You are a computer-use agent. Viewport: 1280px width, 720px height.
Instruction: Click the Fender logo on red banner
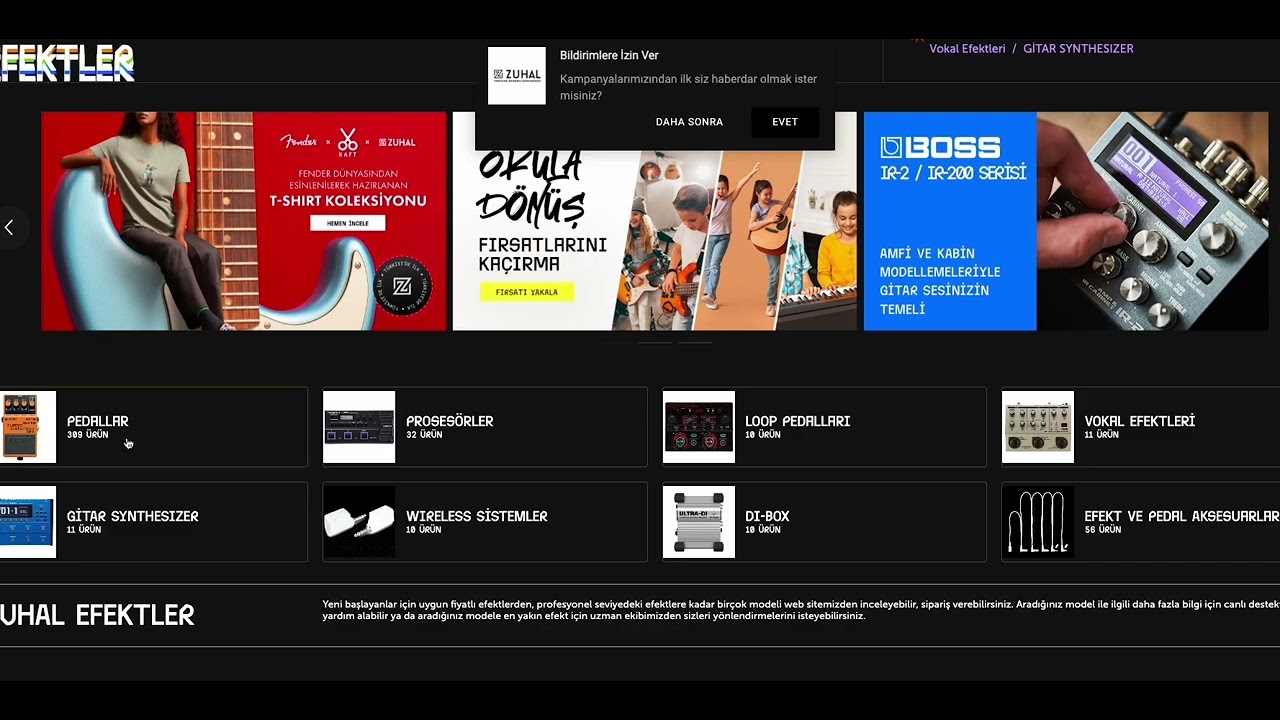(299, 141)
